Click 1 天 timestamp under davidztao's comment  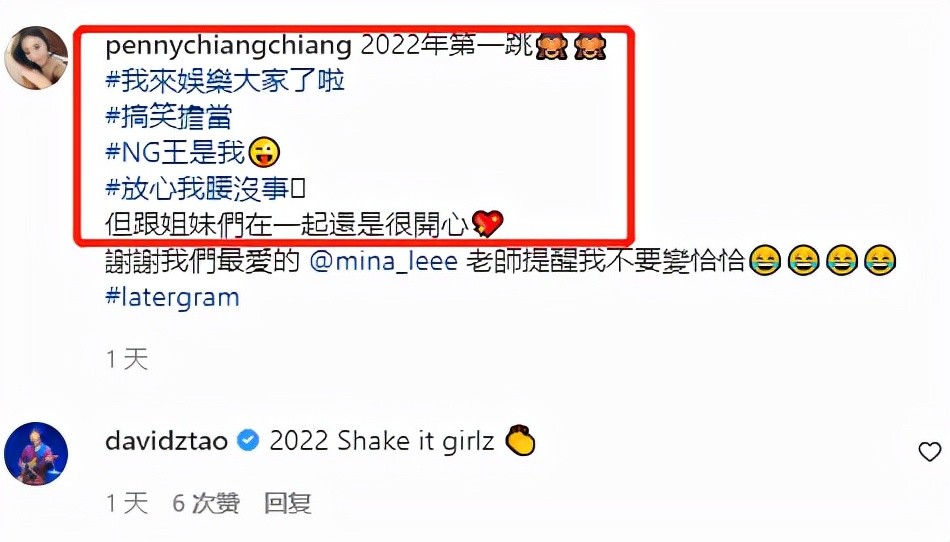point(127,503)
